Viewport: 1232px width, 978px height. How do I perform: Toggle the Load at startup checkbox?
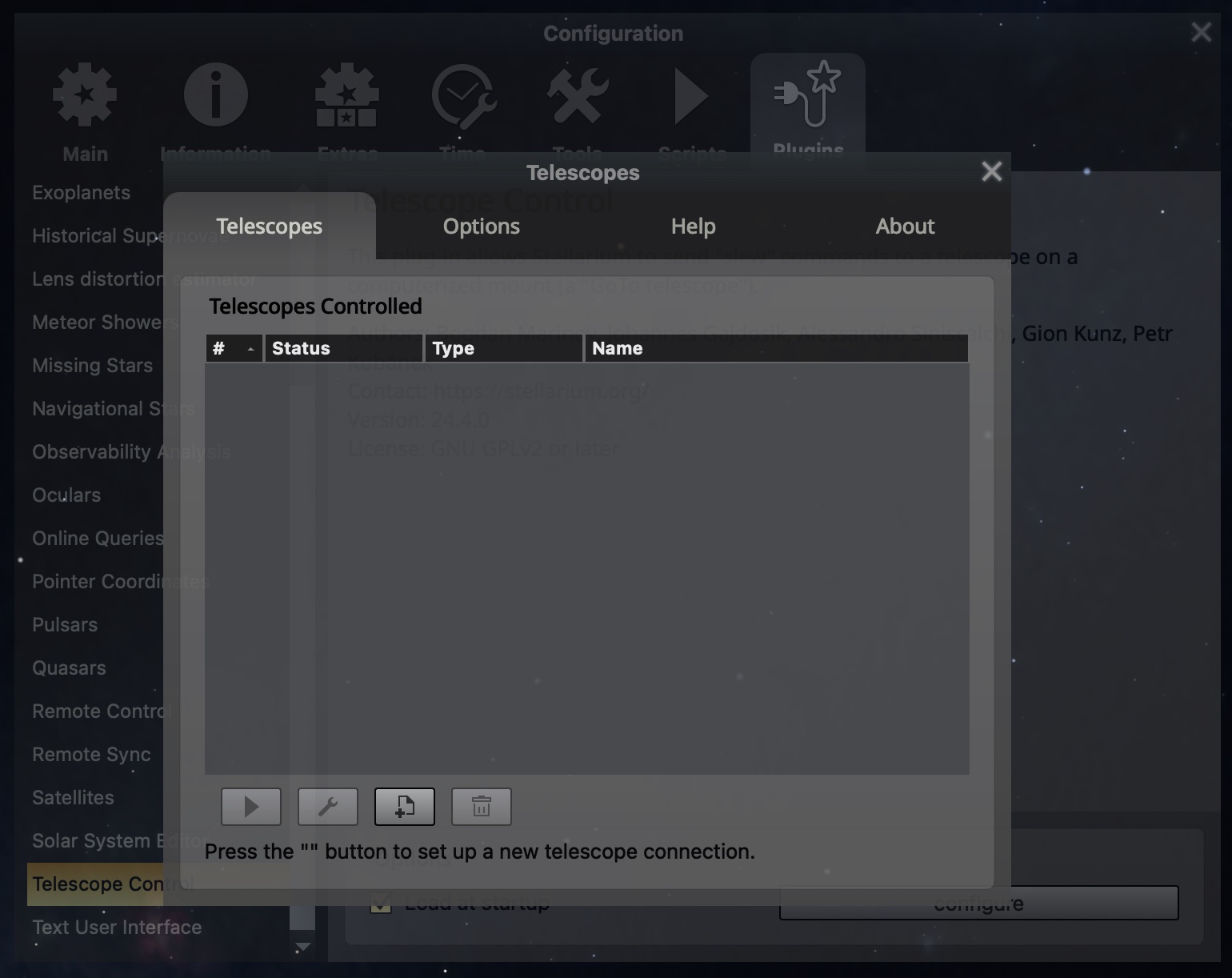point(381,904)
